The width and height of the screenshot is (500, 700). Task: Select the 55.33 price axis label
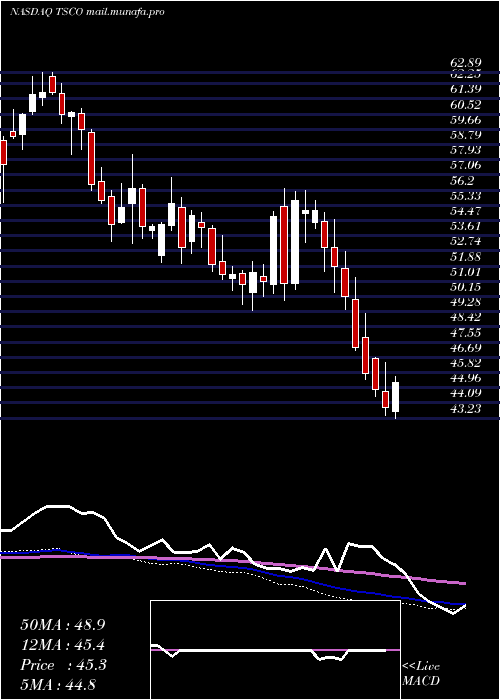pyautogui.click(x=466, y=196)
